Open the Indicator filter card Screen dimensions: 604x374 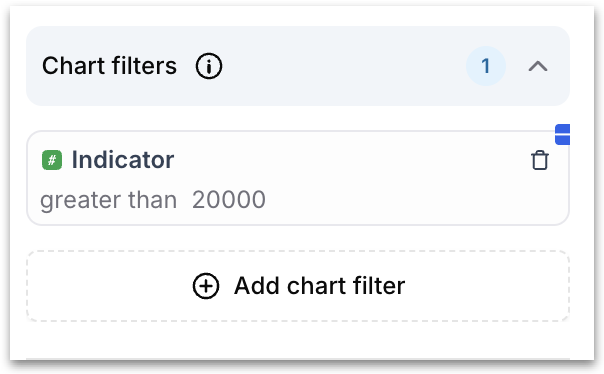(298, 178)
